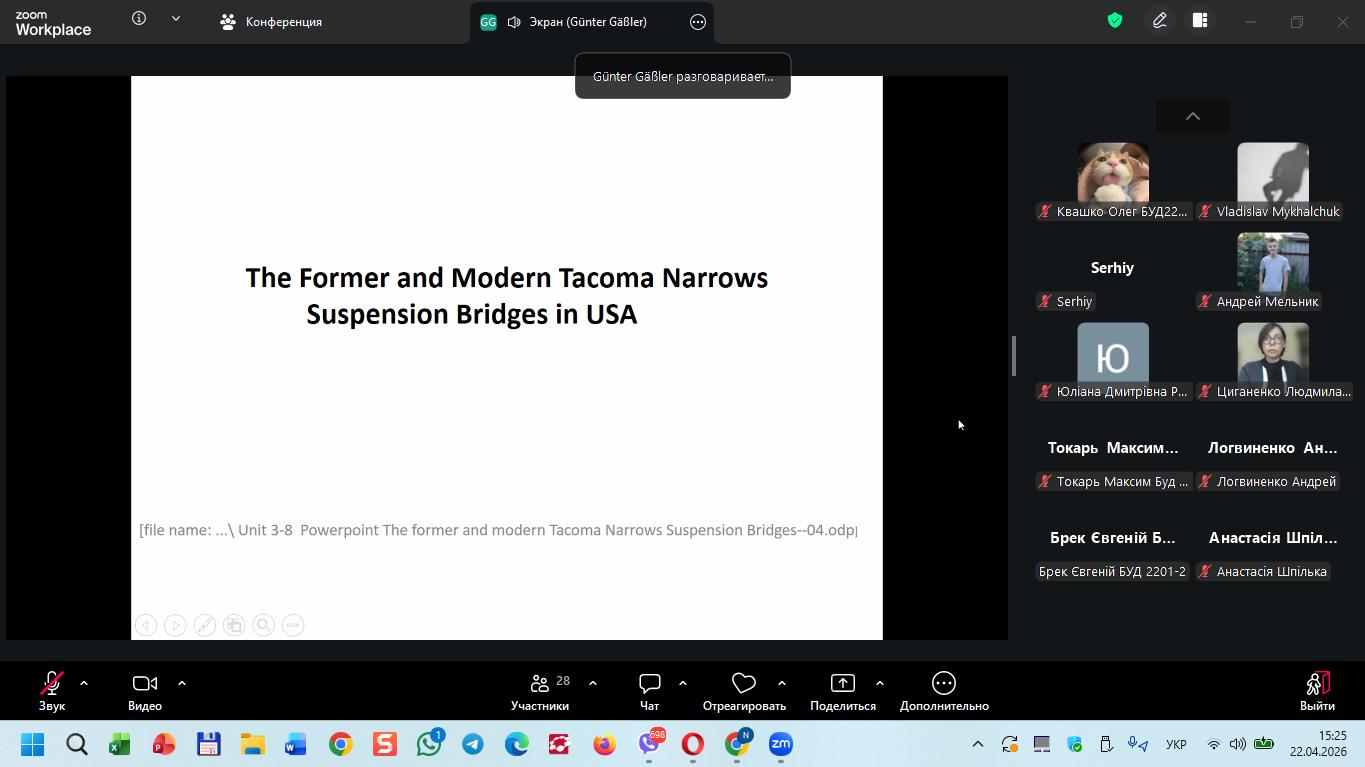The width and height of the screenshot is (1365, 767).
Task: Change the view layout icon
Action: click(1200, 21)
